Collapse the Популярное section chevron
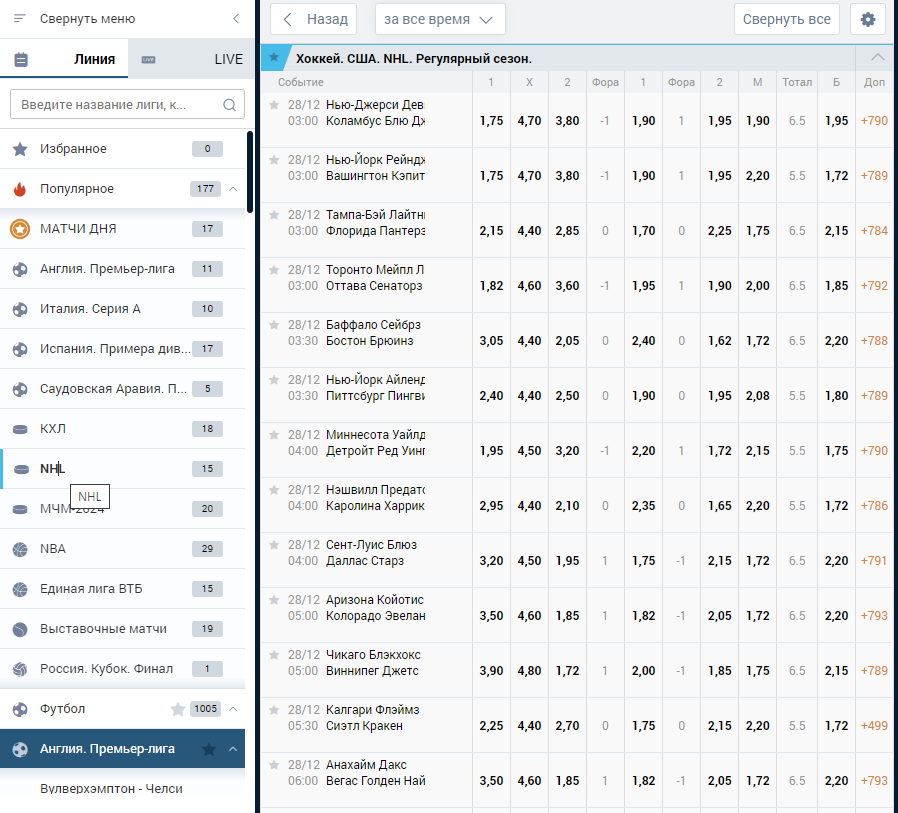 (233, 189)
